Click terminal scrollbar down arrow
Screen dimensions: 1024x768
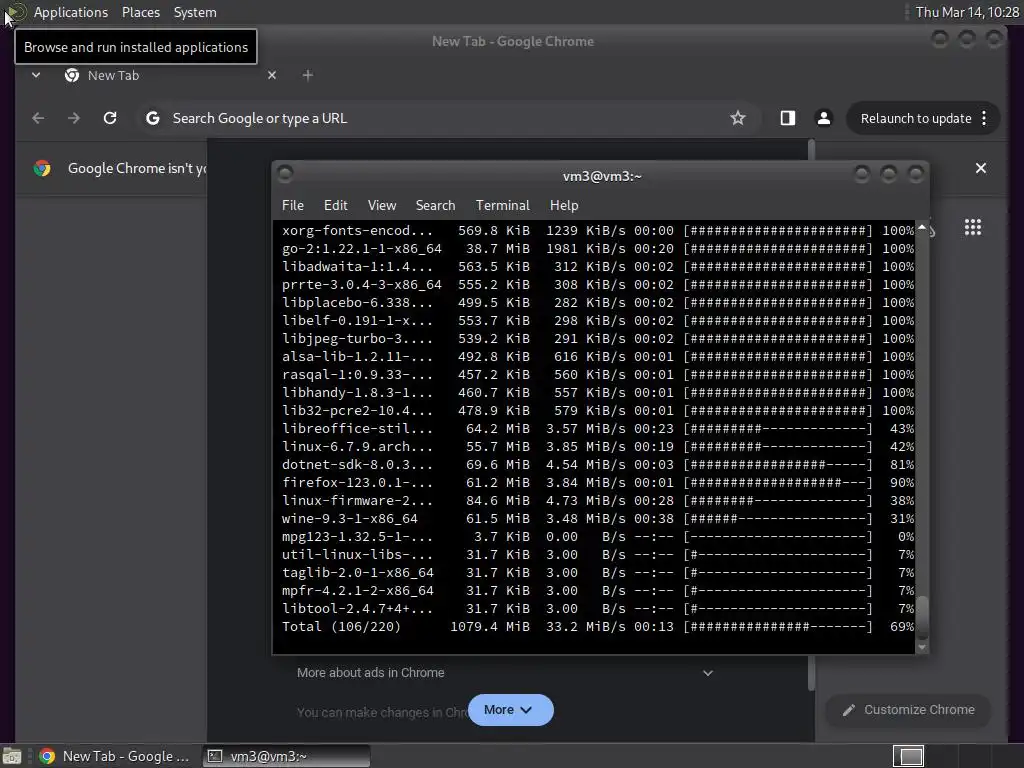tap(922, 647)
